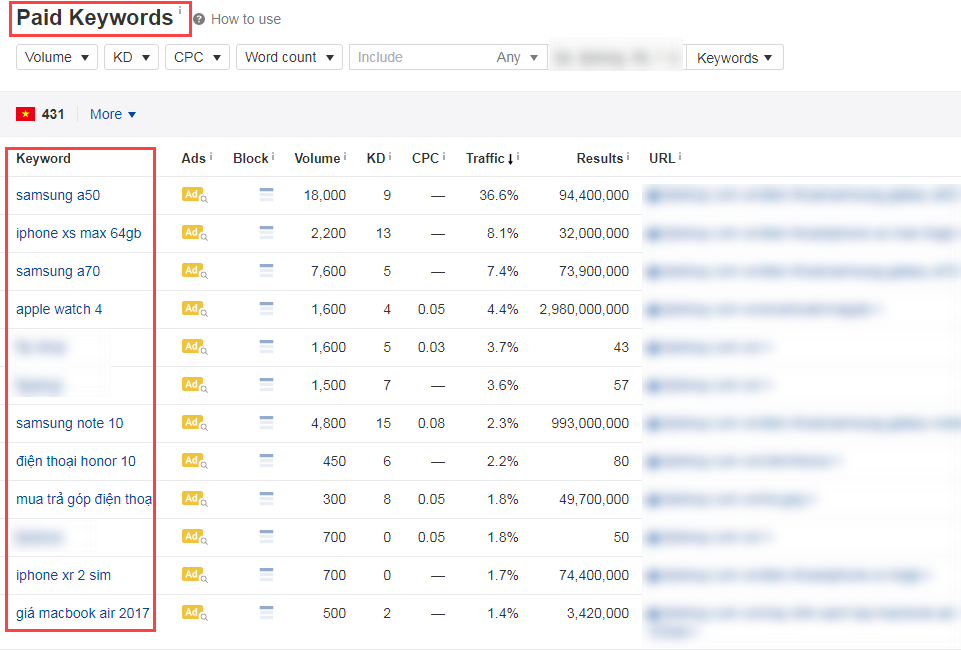Click the SERP block icon for samsung a70

[266, 271]
